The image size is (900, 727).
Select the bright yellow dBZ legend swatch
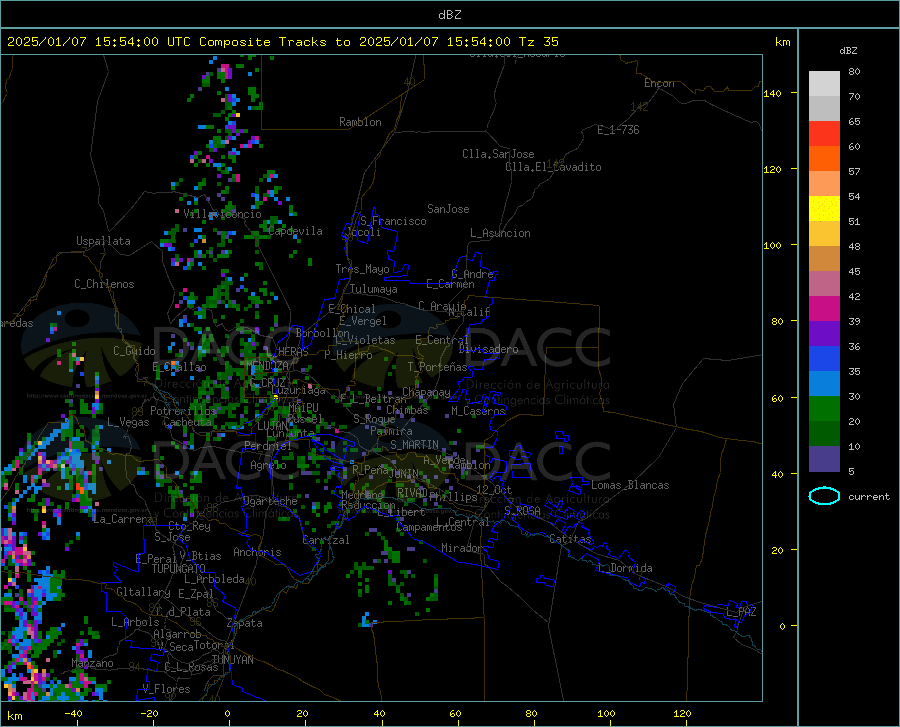824,209
